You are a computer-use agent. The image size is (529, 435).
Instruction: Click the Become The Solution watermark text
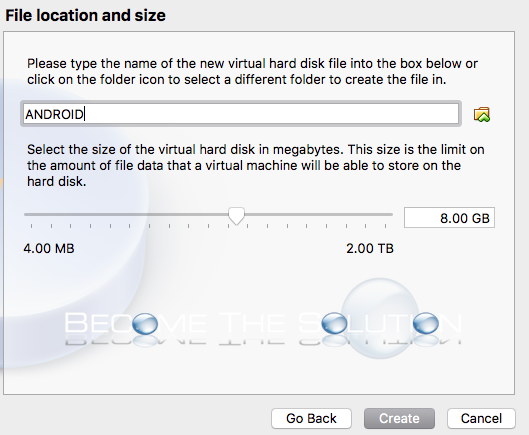[x=262, y=323]
